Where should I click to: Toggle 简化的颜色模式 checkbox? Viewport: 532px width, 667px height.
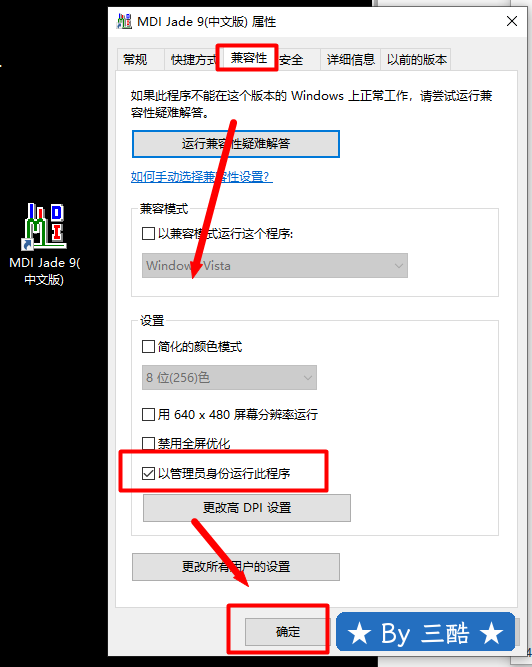(148, 347)
